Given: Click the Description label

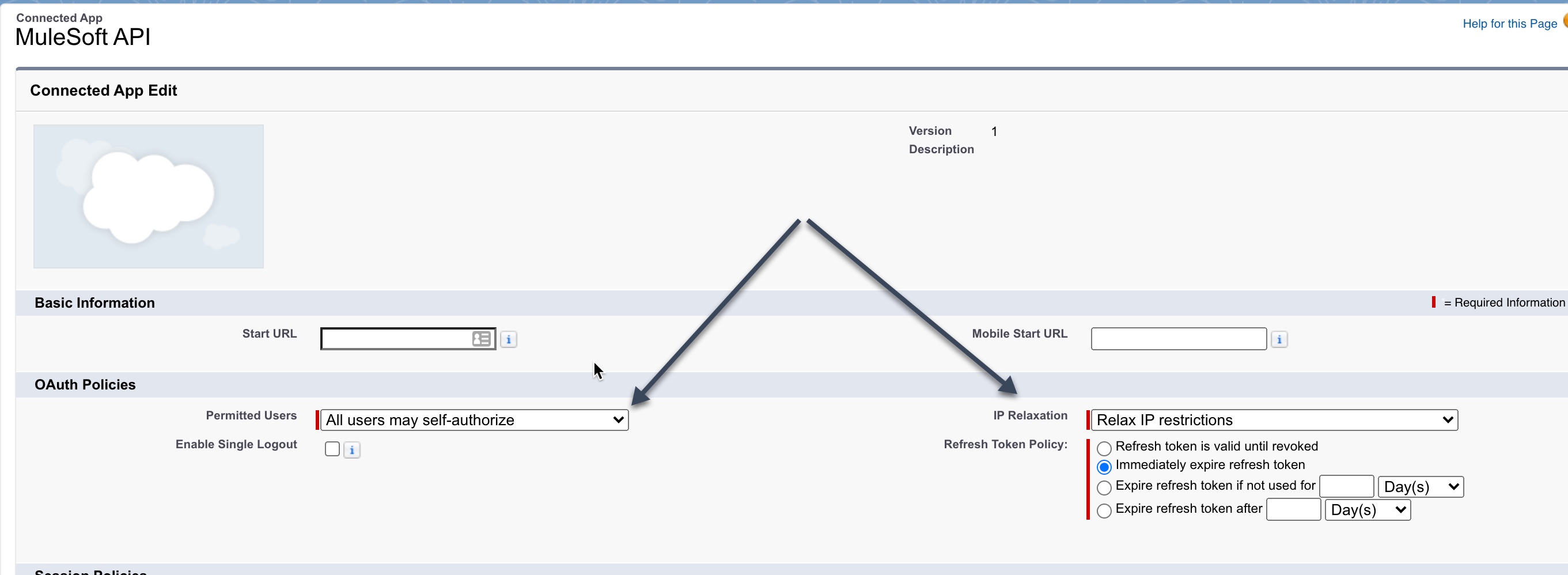Looking at the screenshot, I should point(941,149).
